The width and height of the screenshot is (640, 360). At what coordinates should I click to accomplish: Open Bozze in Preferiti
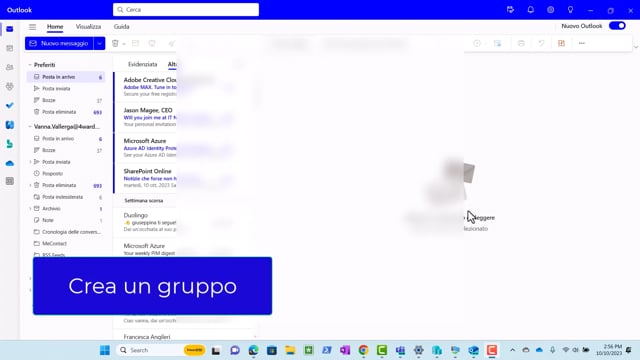(x=66, y=100)
